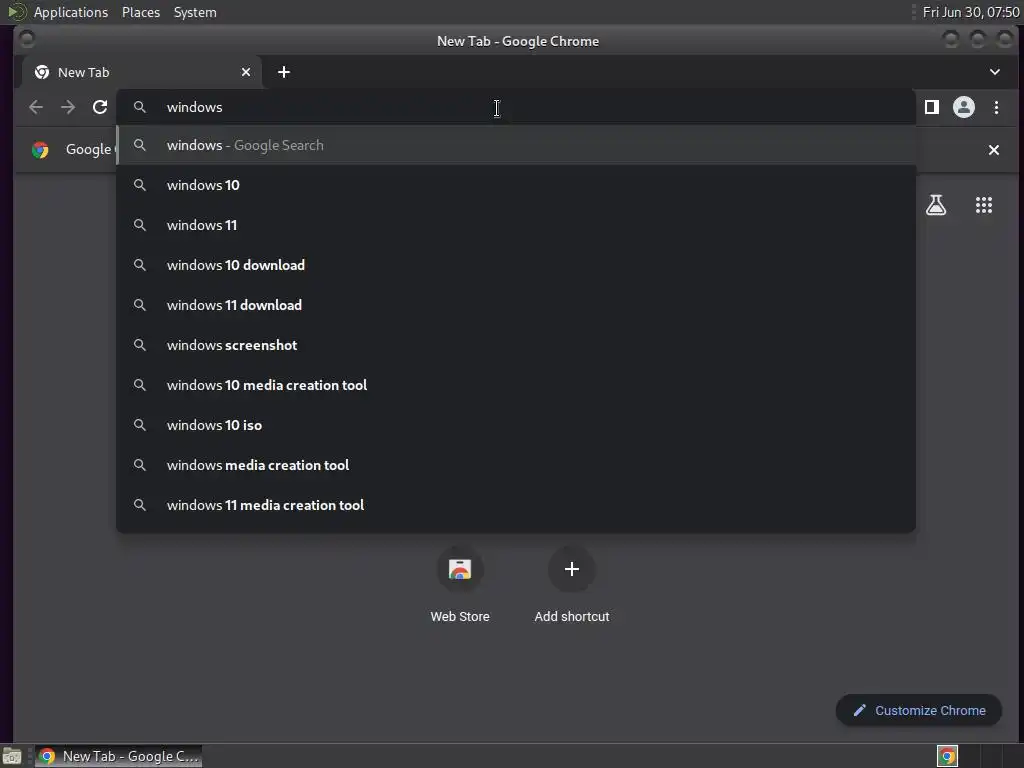Open the Places menu
The height and width of the screenshot is (768, 1024).
[x=141, y=12]
